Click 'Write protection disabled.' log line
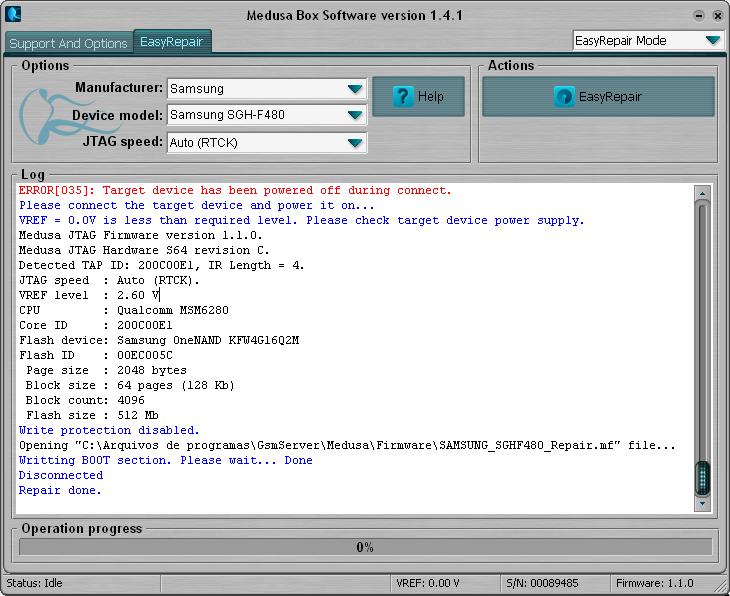The height and width of the screenshot is (596, 730). point(109,430)
